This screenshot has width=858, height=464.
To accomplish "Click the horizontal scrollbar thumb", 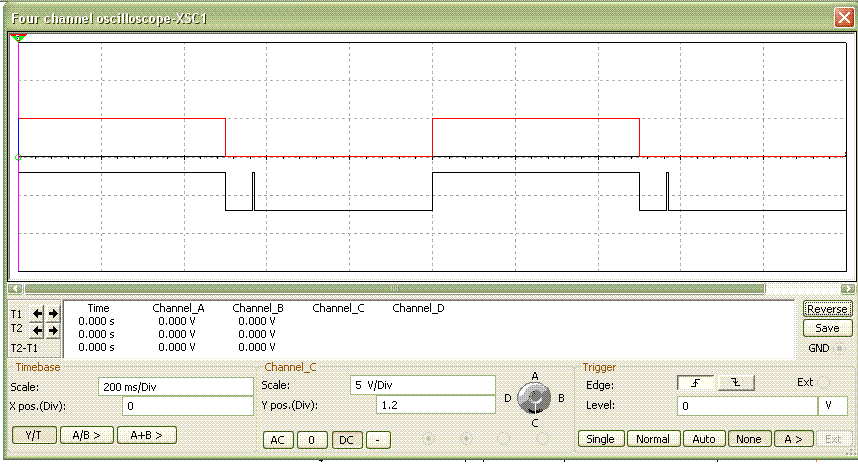I will [x=395, y=288].
